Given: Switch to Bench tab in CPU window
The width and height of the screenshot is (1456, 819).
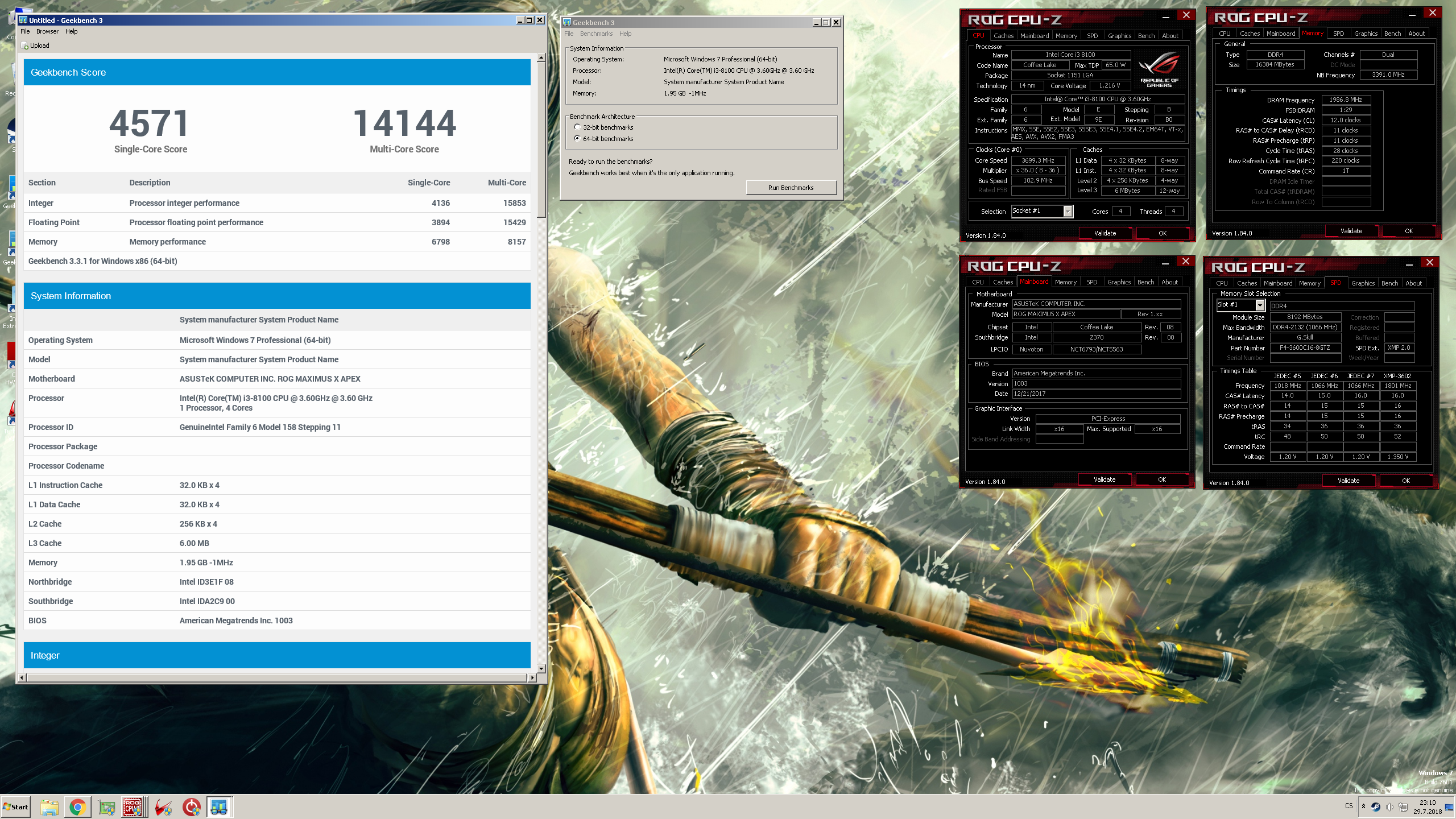Looking at the screenshot, I should tap(1146, 35).
